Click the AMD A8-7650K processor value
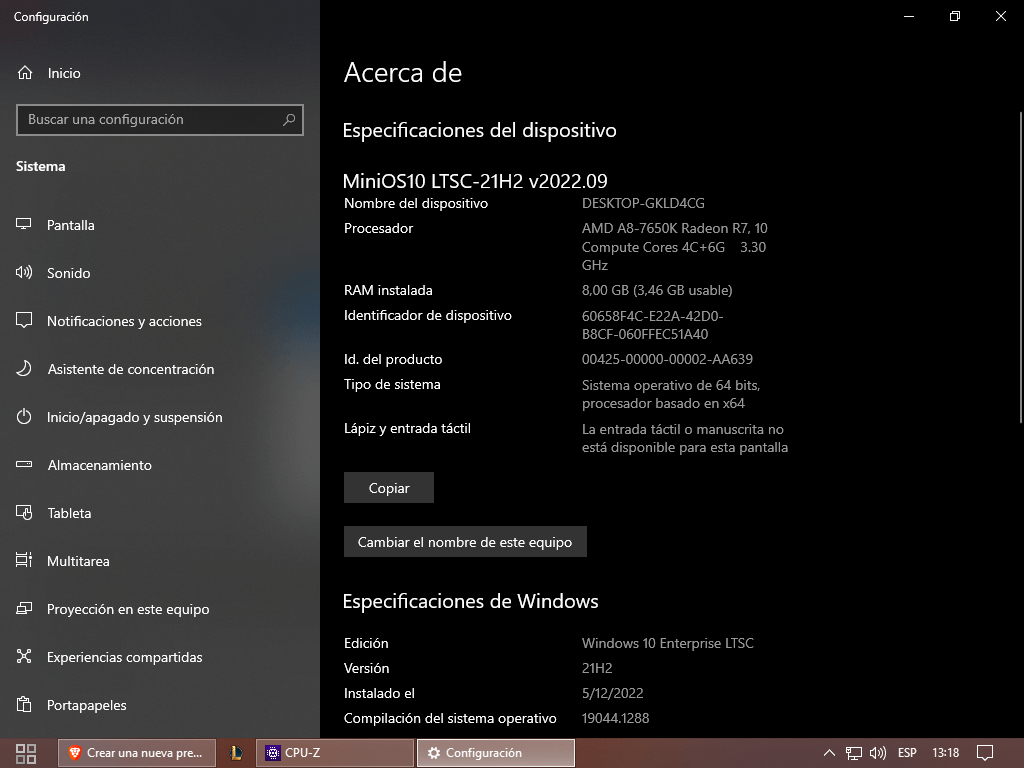 pyautogui.click(x=675, y=246)
